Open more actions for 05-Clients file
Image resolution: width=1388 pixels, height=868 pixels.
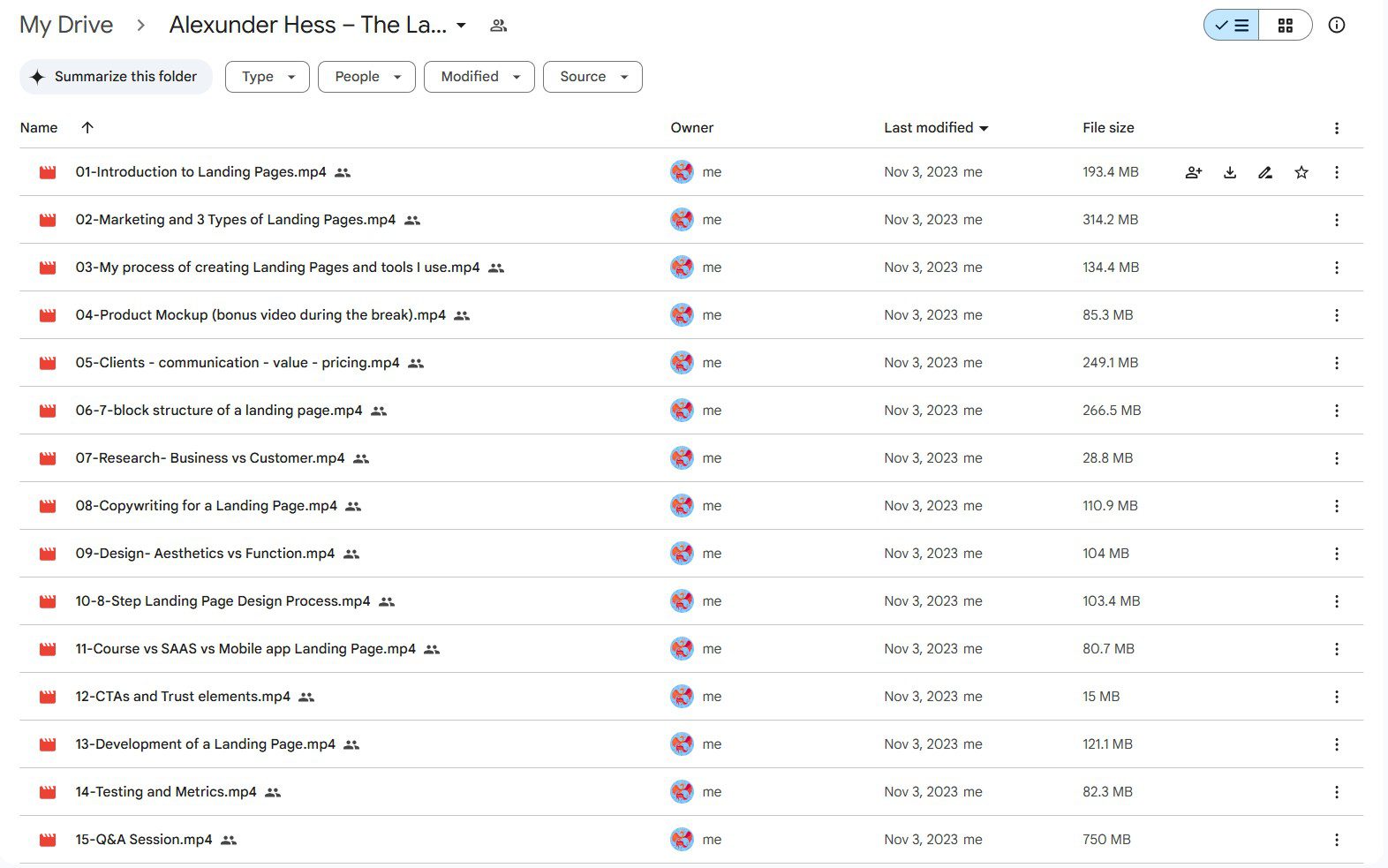click(x=1337, y=363)
